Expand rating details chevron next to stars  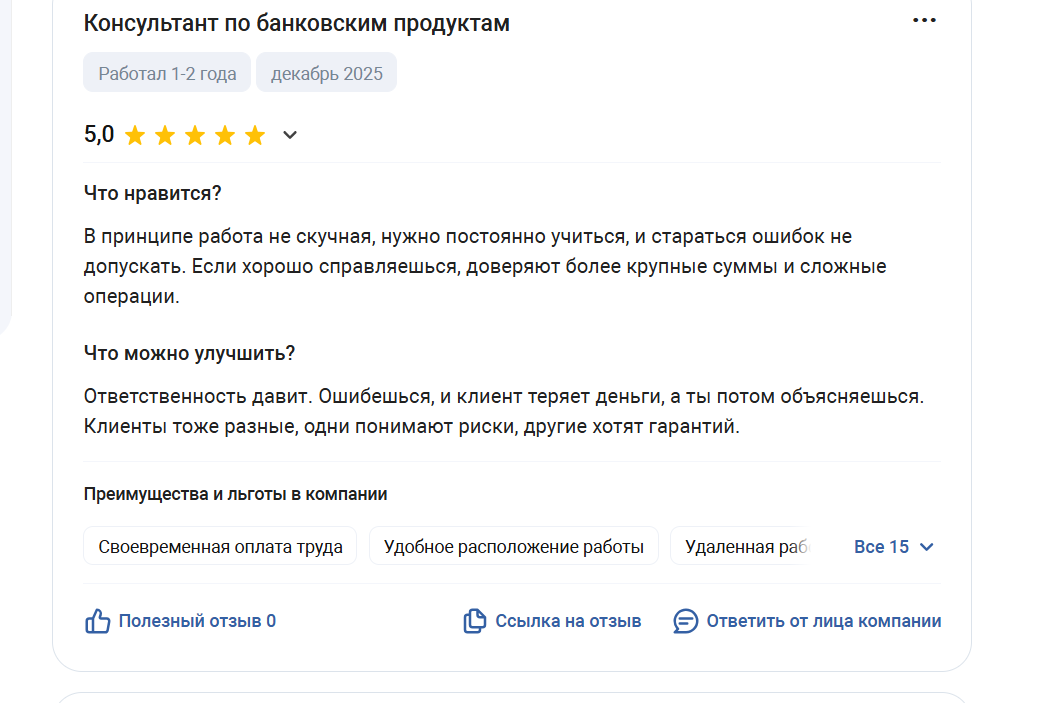pyautogui.click(x=290, y=135)
